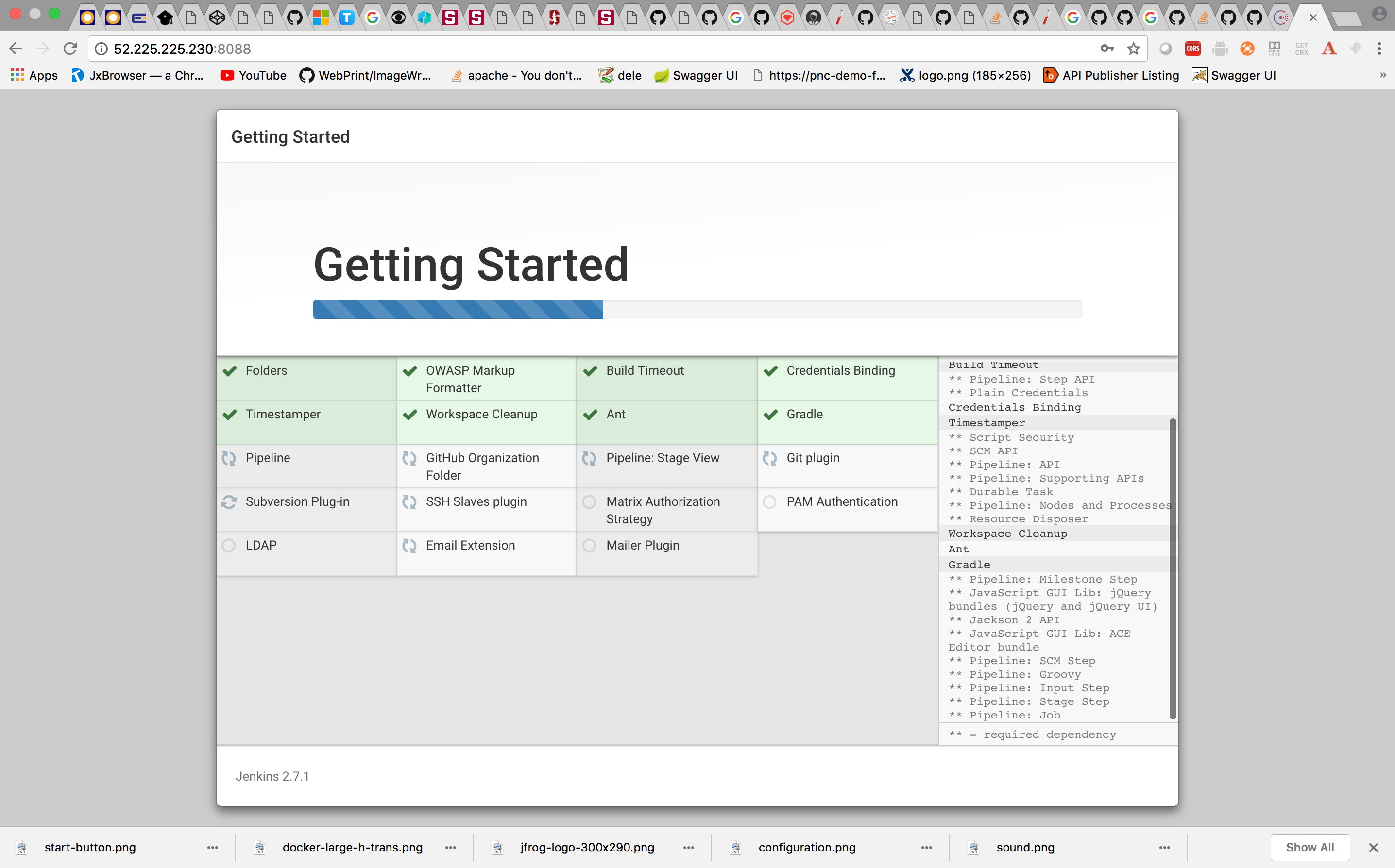Click the install log scrollbar thumb
Viewport: 1395px width, 868px height.
[1172, 568]
